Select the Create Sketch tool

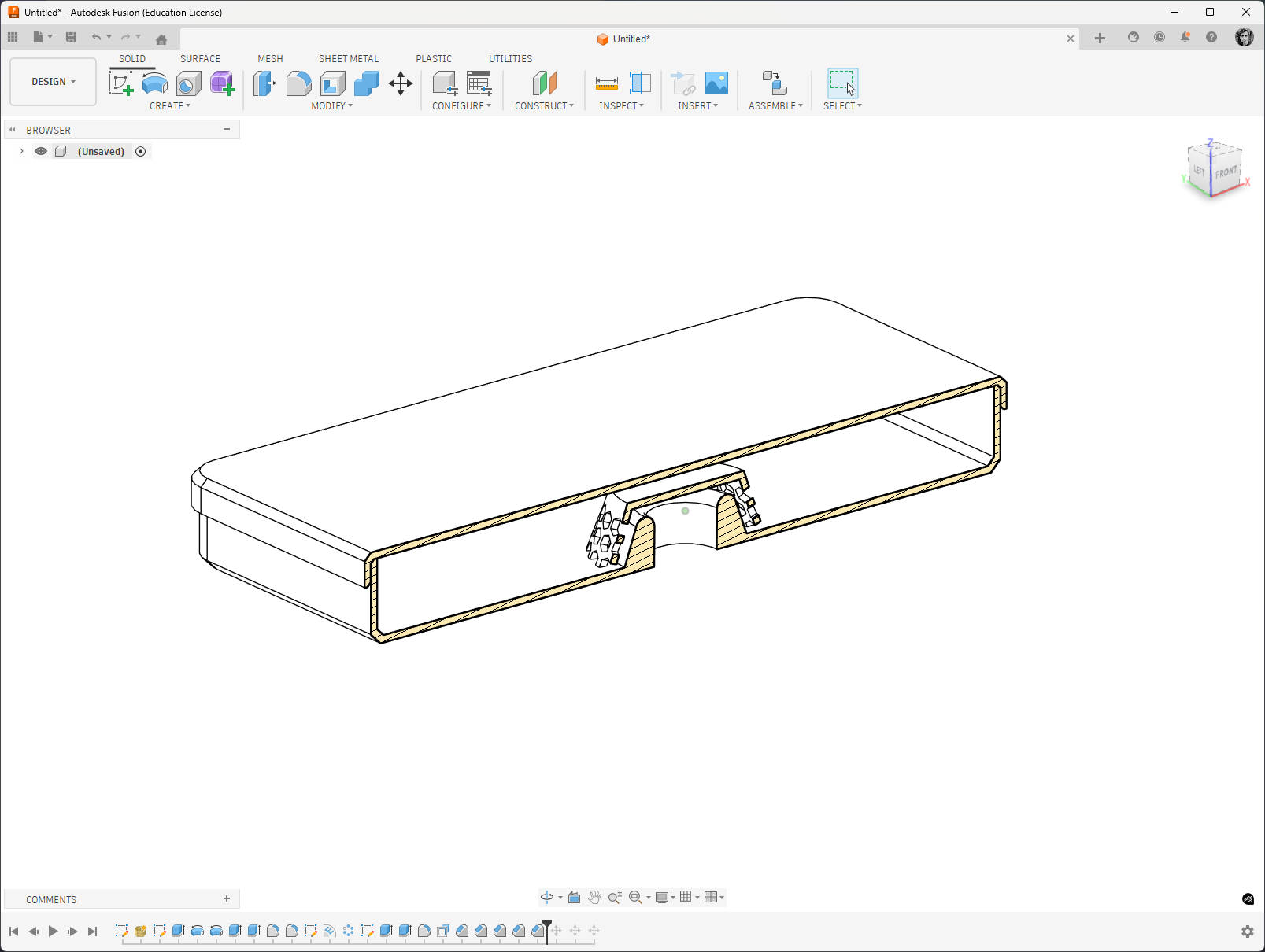point(120,83)
